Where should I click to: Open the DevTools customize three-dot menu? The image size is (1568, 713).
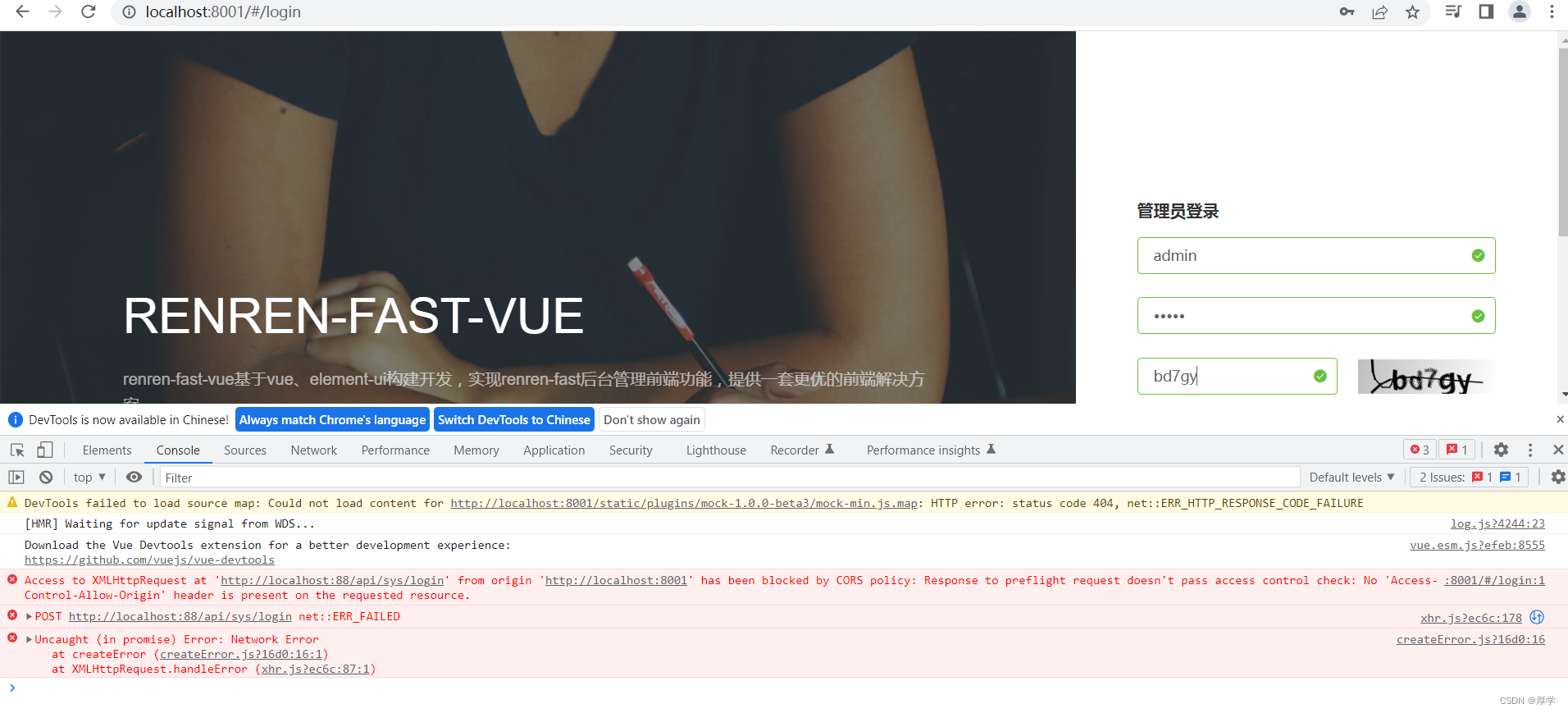point(1530,450)
